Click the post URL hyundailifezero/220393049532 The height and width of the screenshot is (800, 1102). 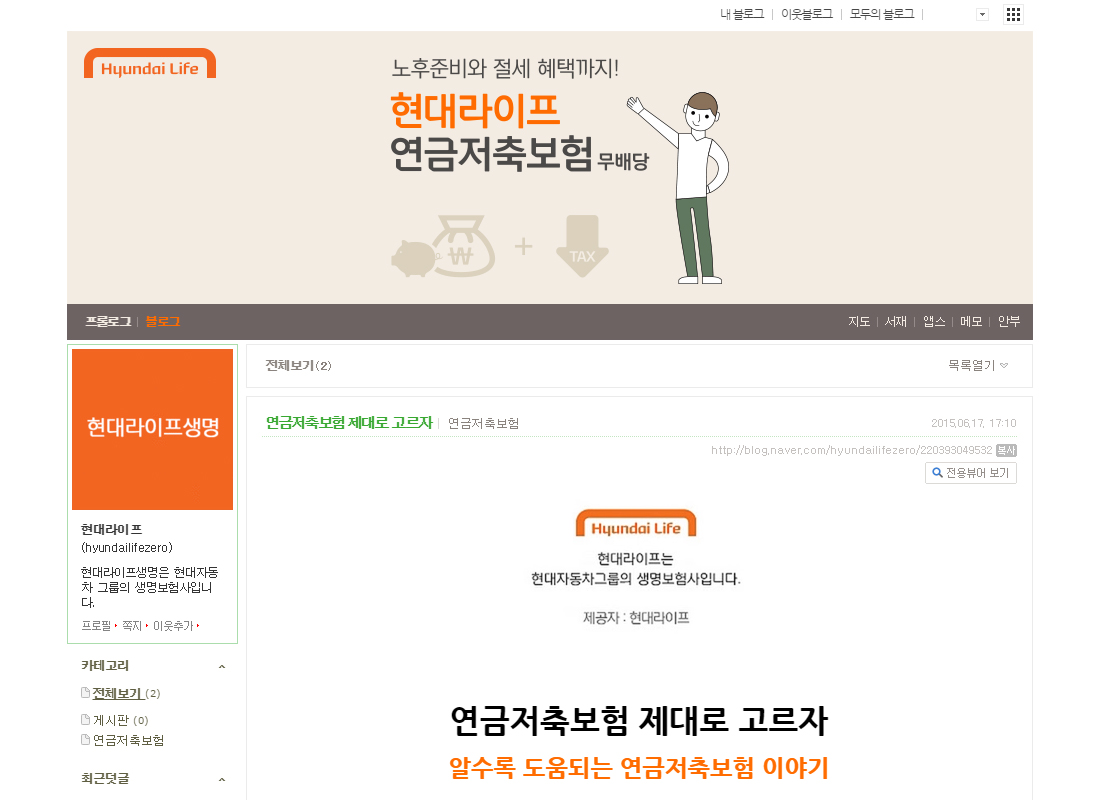click(x=851, y=451)
